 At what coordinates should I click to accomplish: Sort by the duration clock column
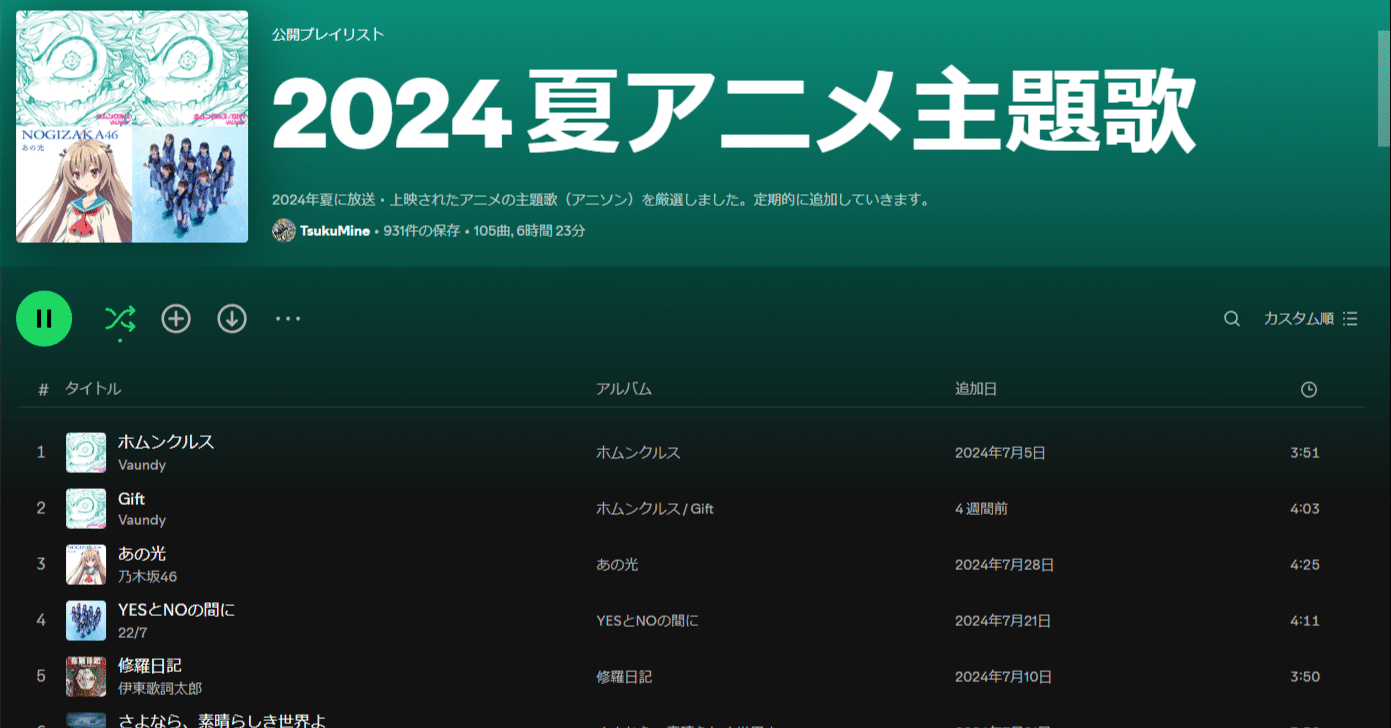coord(1309,390)
